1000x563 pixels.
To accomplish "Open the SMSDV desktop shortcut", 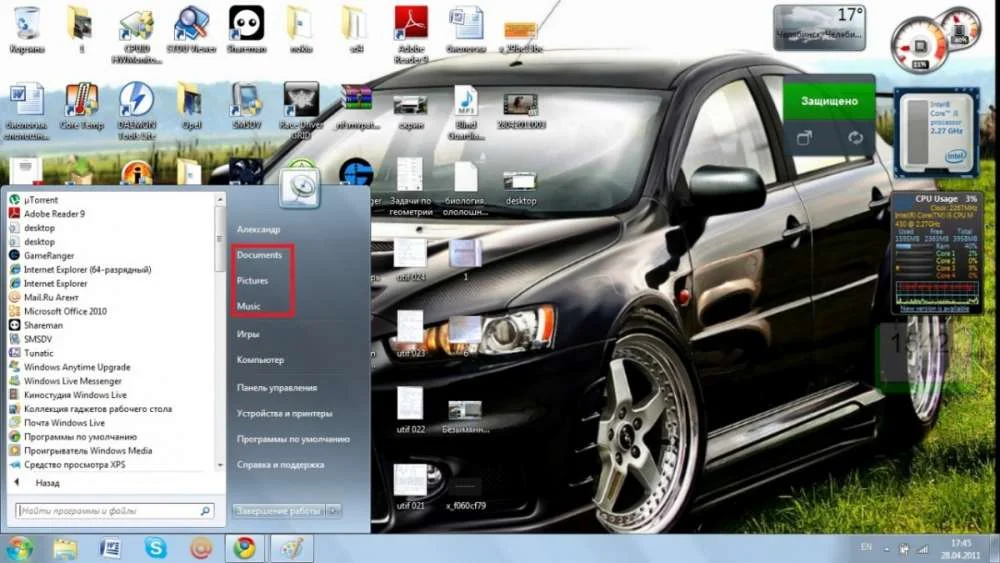I will pos(246,105).
